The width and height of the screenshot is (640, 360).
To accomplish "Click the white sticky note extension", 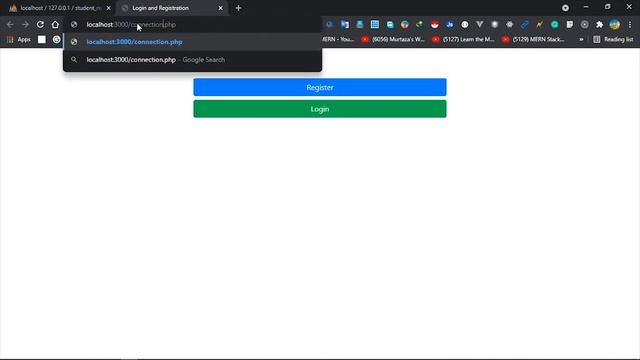I will point(570,24).
